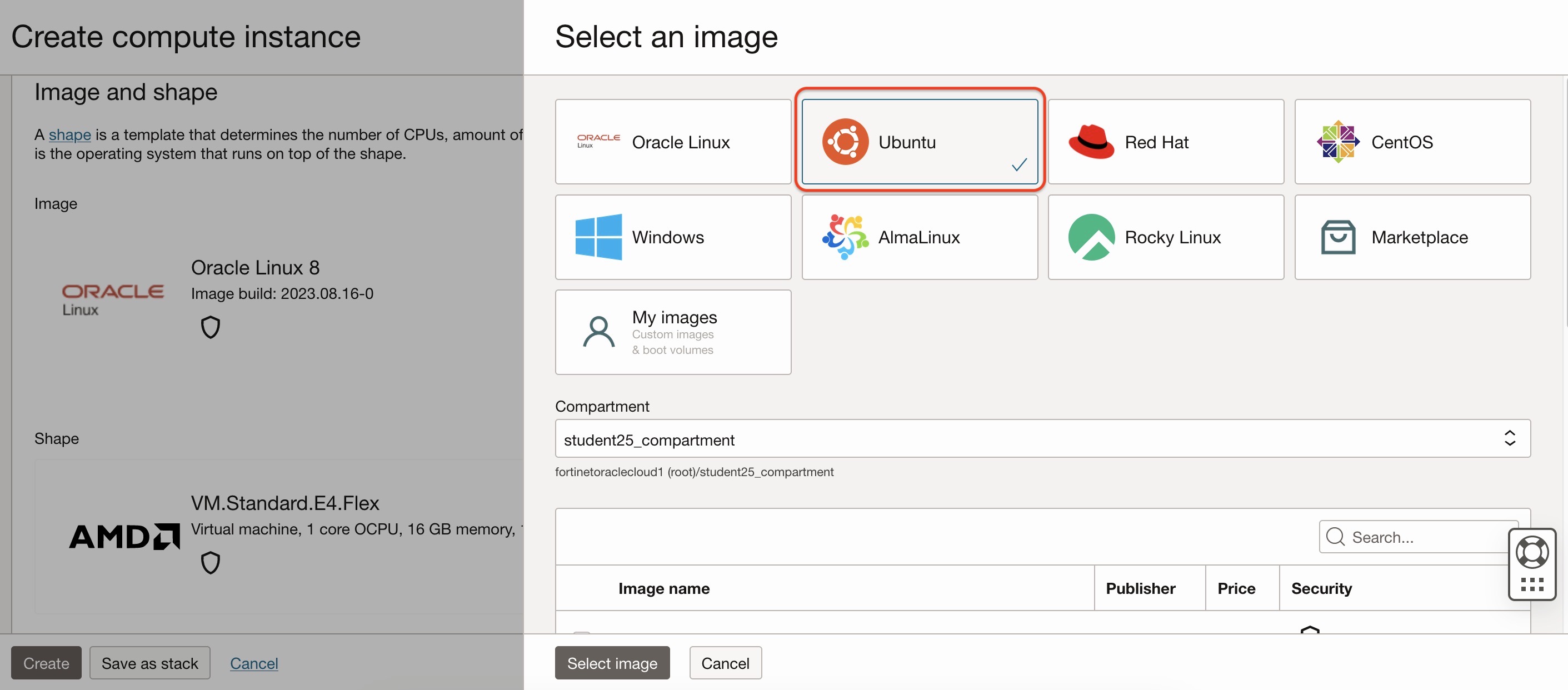Pick the Rocky Linux image card

(x=1166, y=237)
